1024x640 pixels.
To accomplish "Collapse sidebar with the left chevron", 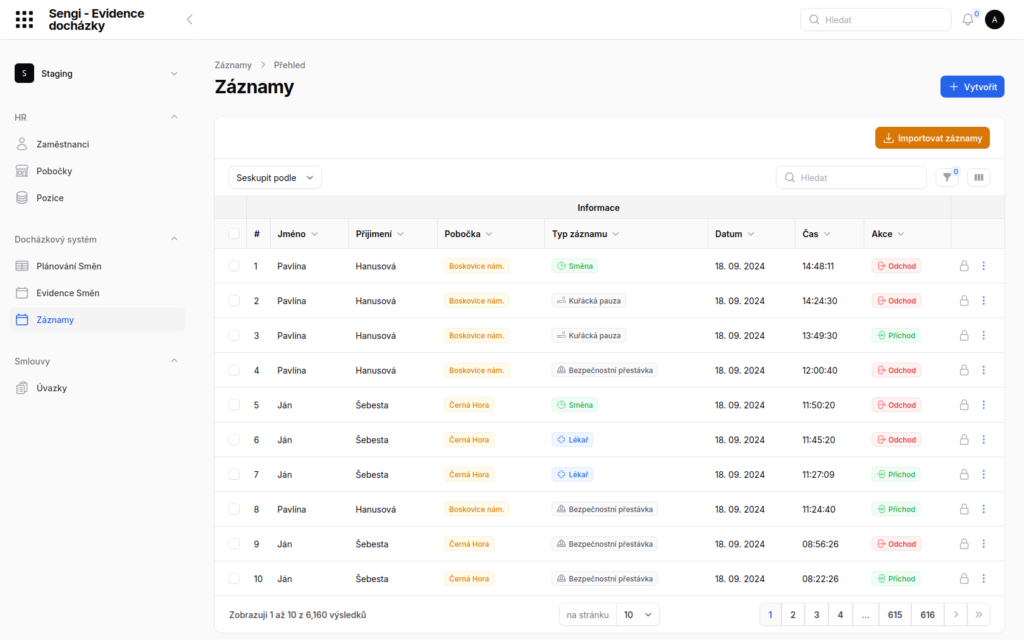I will [x=190, y=20].
